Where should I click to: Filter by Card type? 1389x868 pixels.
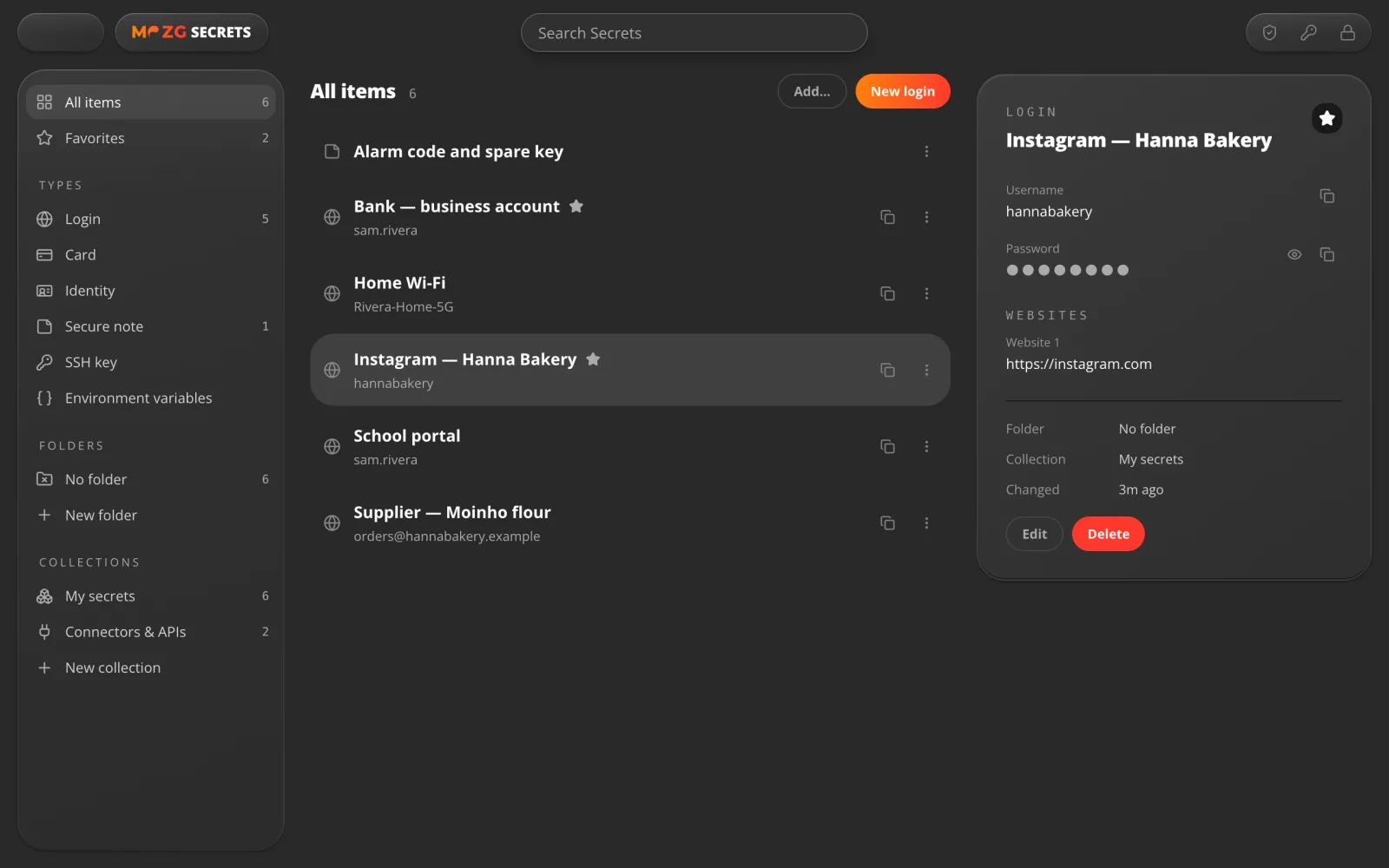[x=151, y=254]
